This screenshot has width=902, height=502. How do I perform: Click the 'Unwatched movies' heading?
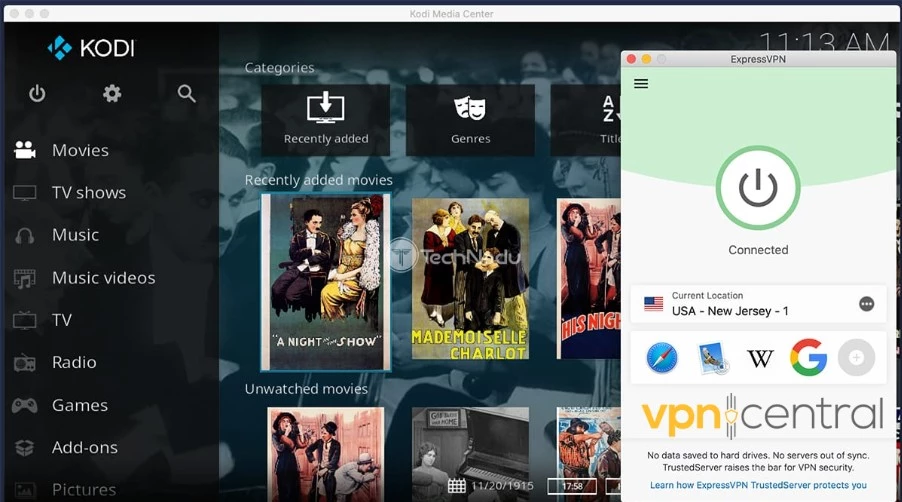[x=306, y=389]
